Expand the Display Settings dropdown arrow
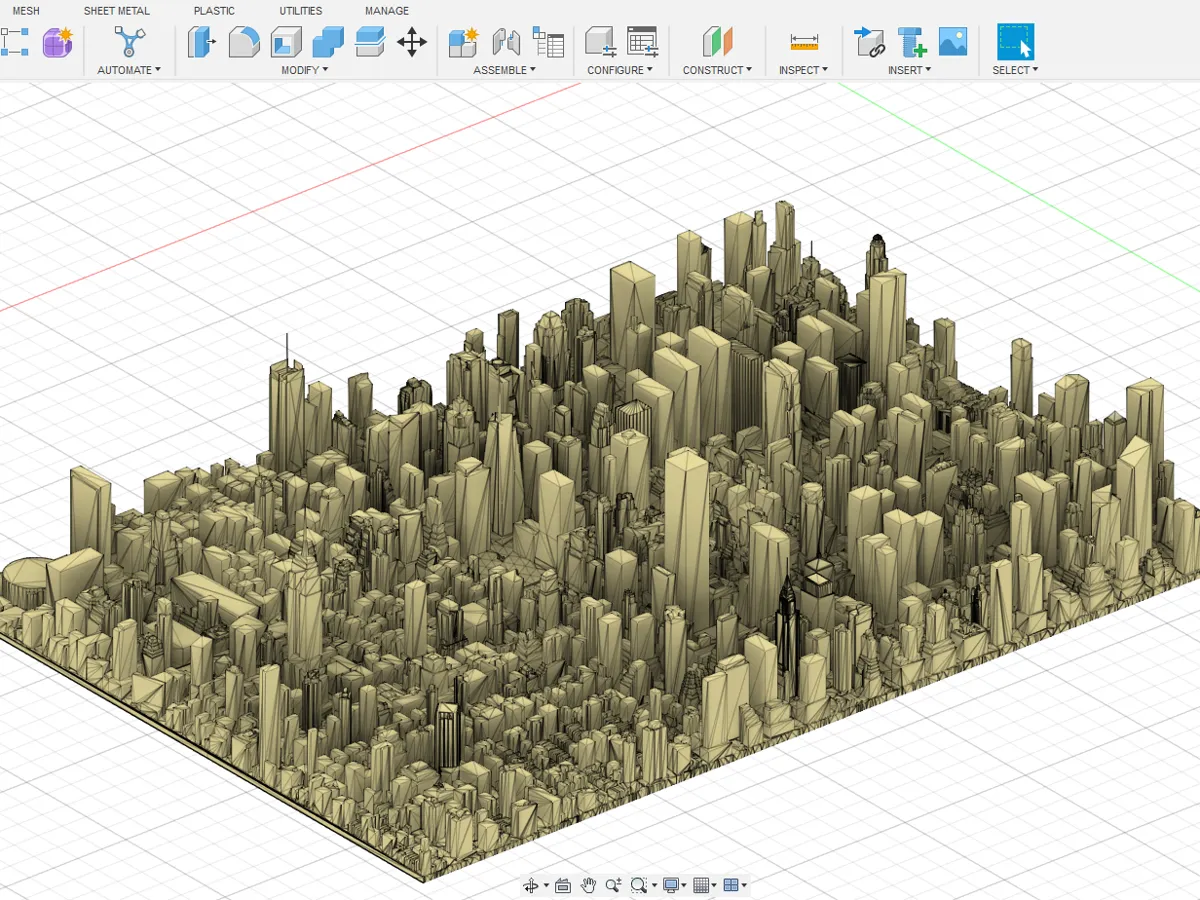This screenshot has width=1200, height=900. coord(685,886)
